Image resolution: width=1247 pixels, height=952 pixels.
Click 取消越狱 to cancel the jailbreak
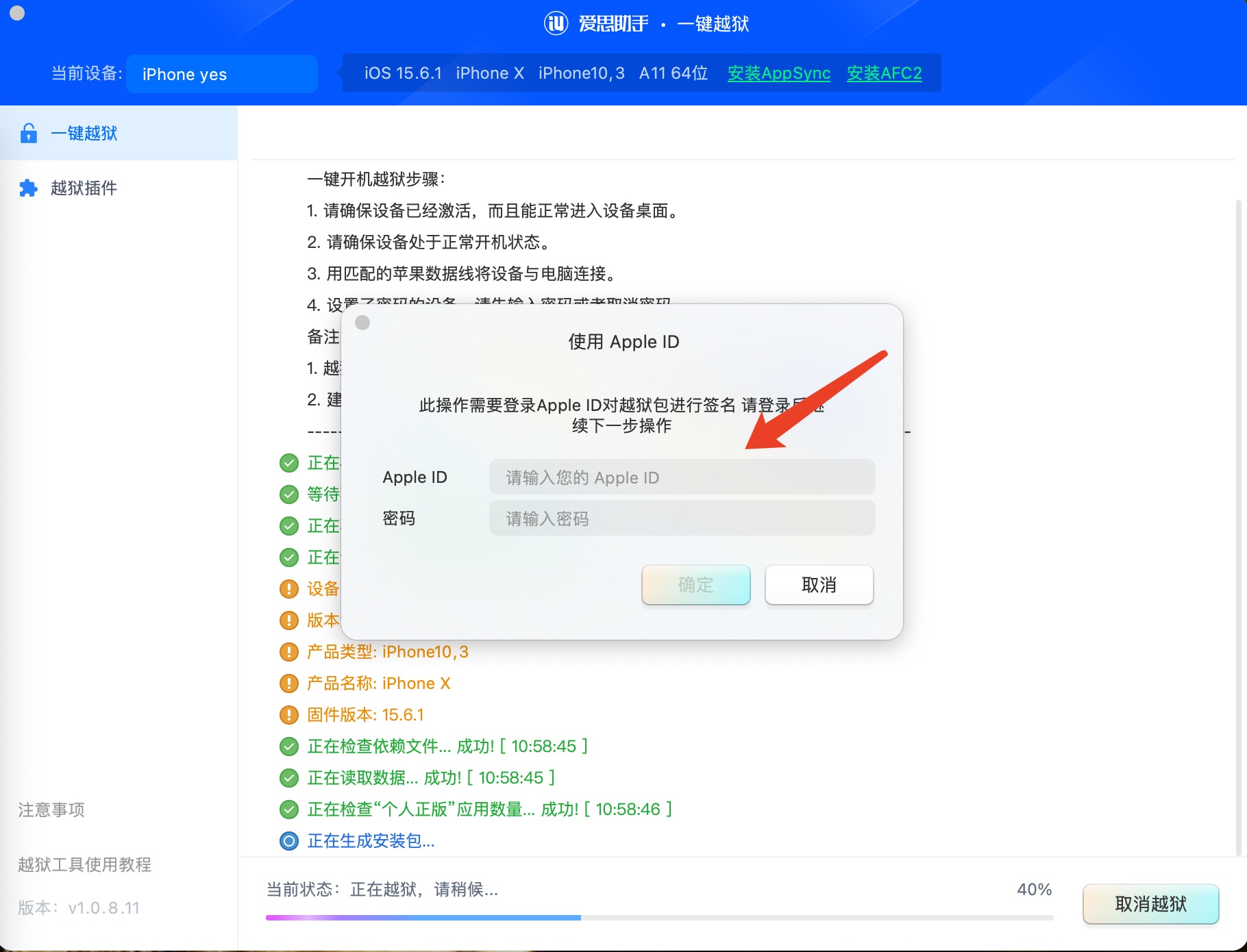click(x=1150, y=904)
